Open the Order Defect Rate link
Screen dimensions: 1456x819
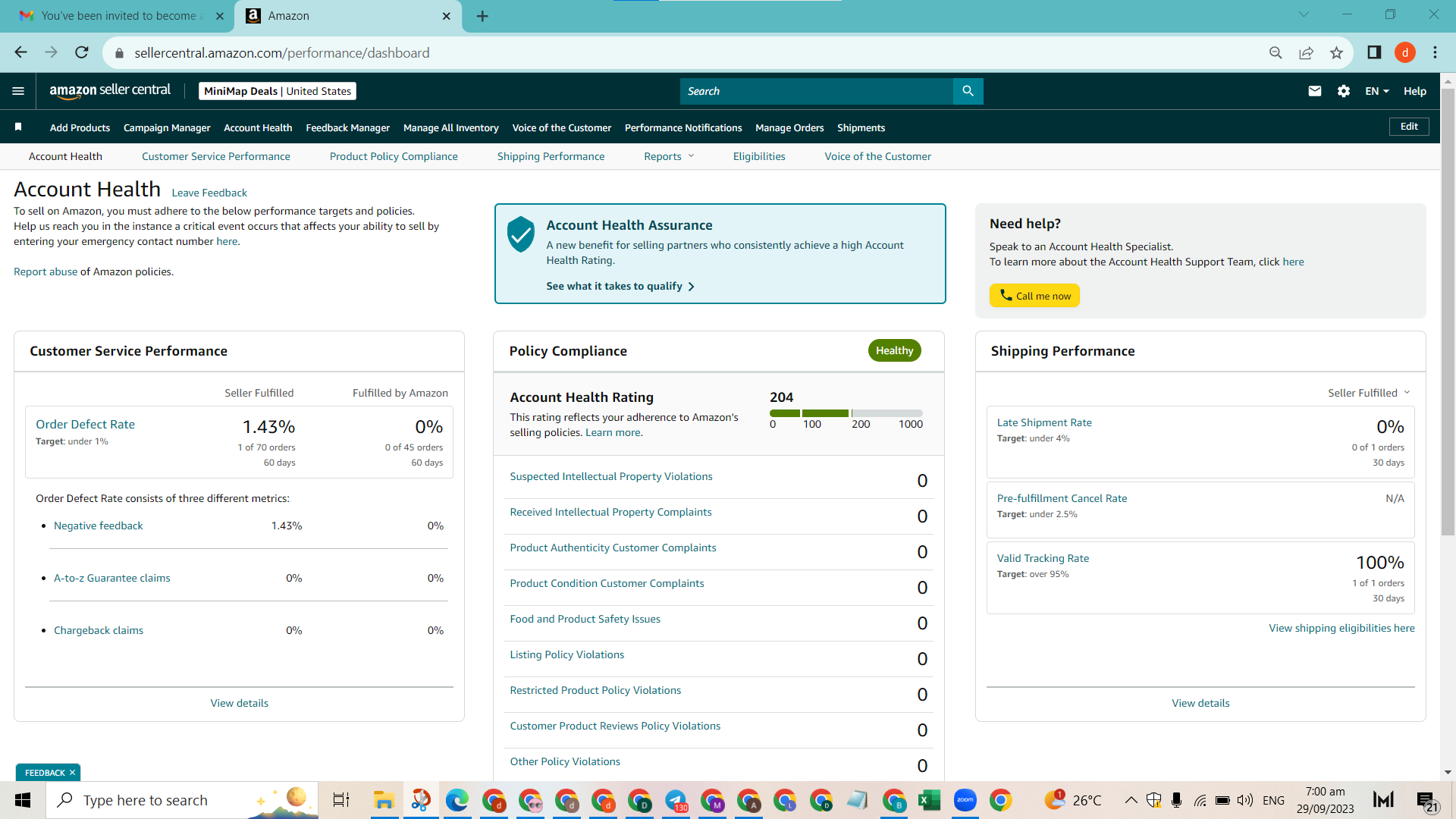pyautogui.click(x=85, y=424)
